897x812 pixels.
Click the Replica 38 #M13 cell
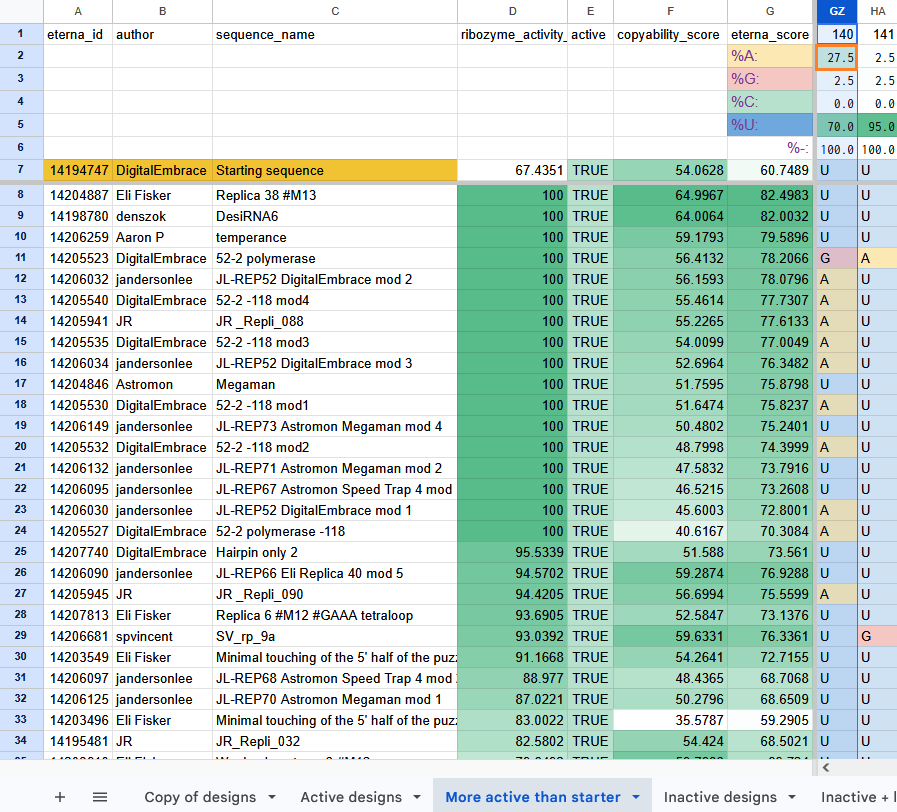point(335,195)
